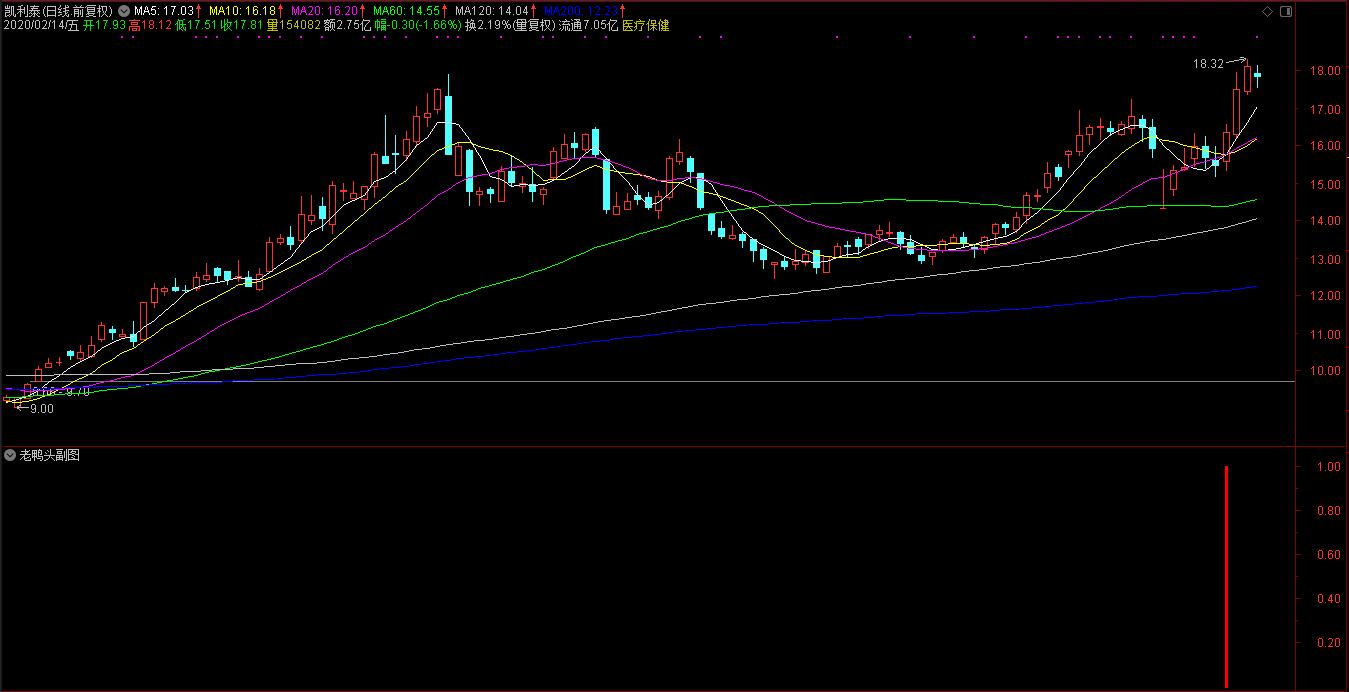Select the MA5: 17.03 indicator label
This screenshot has width=1349, height=692.
tap(163, 11)
